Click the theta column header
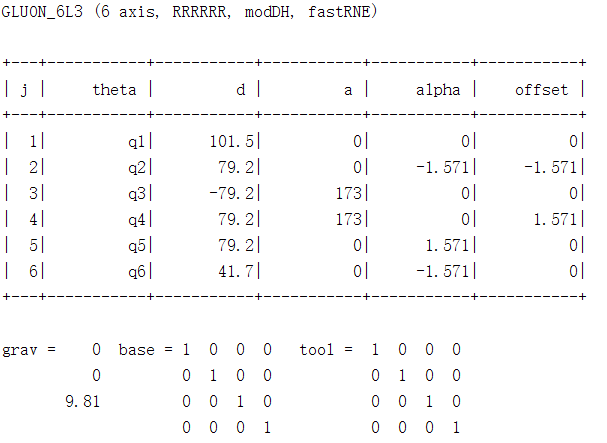Image resolution: width=607 pixels, height=443 pixels. 113,89
